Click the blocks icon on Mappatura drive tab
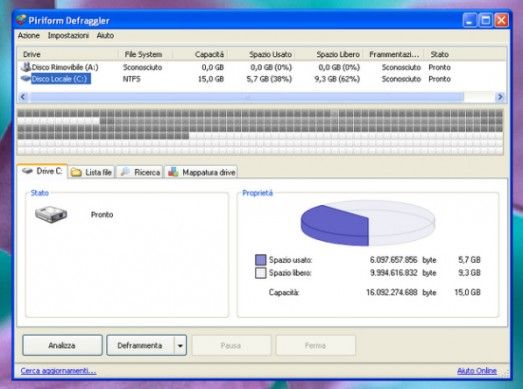 tap(173, 172)
